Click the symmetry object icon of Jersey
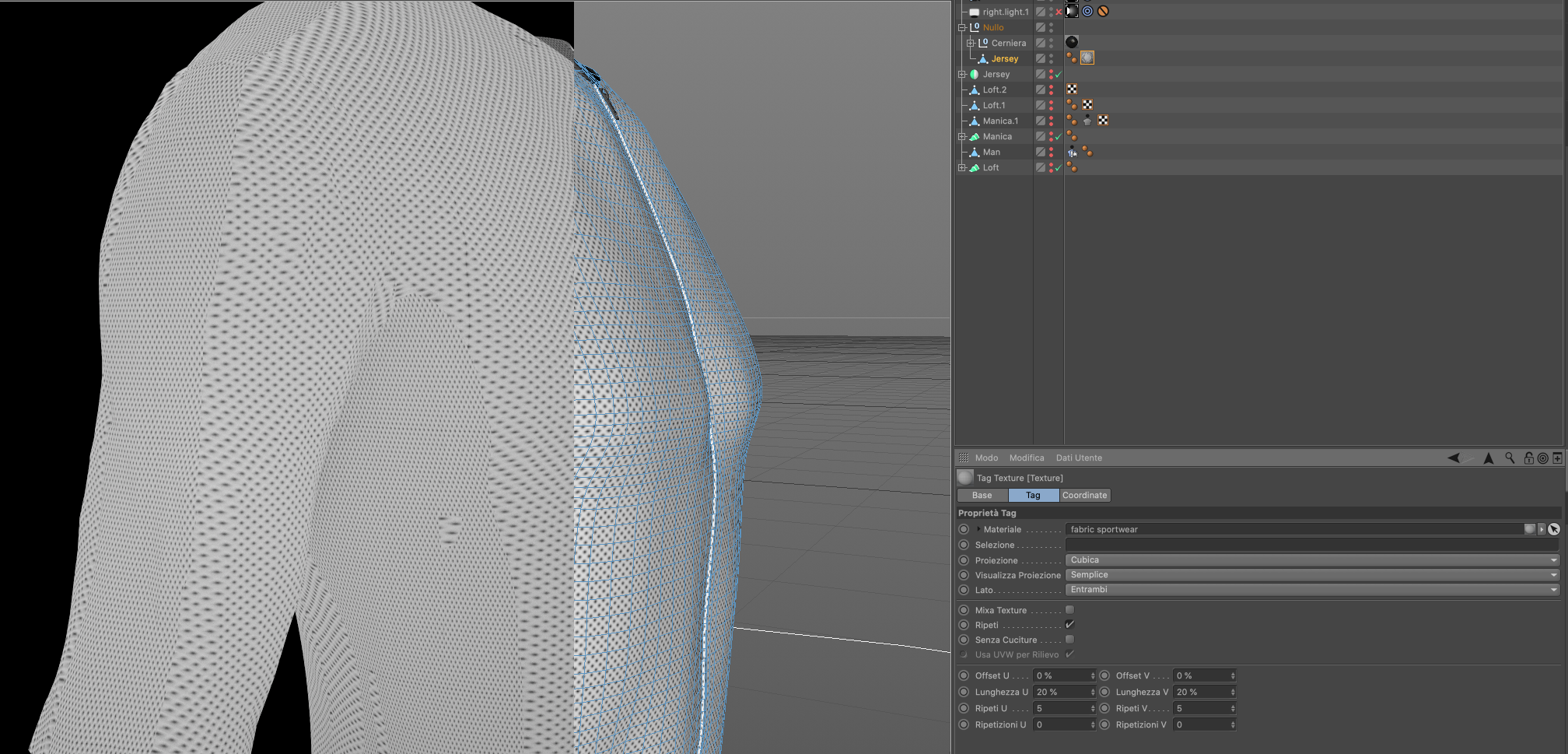 pyautogui.click(x=974, y=74)
